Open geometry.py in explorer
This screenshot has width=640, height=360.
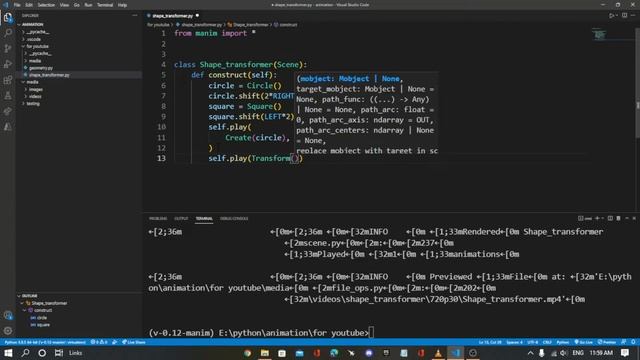point(41,68)
